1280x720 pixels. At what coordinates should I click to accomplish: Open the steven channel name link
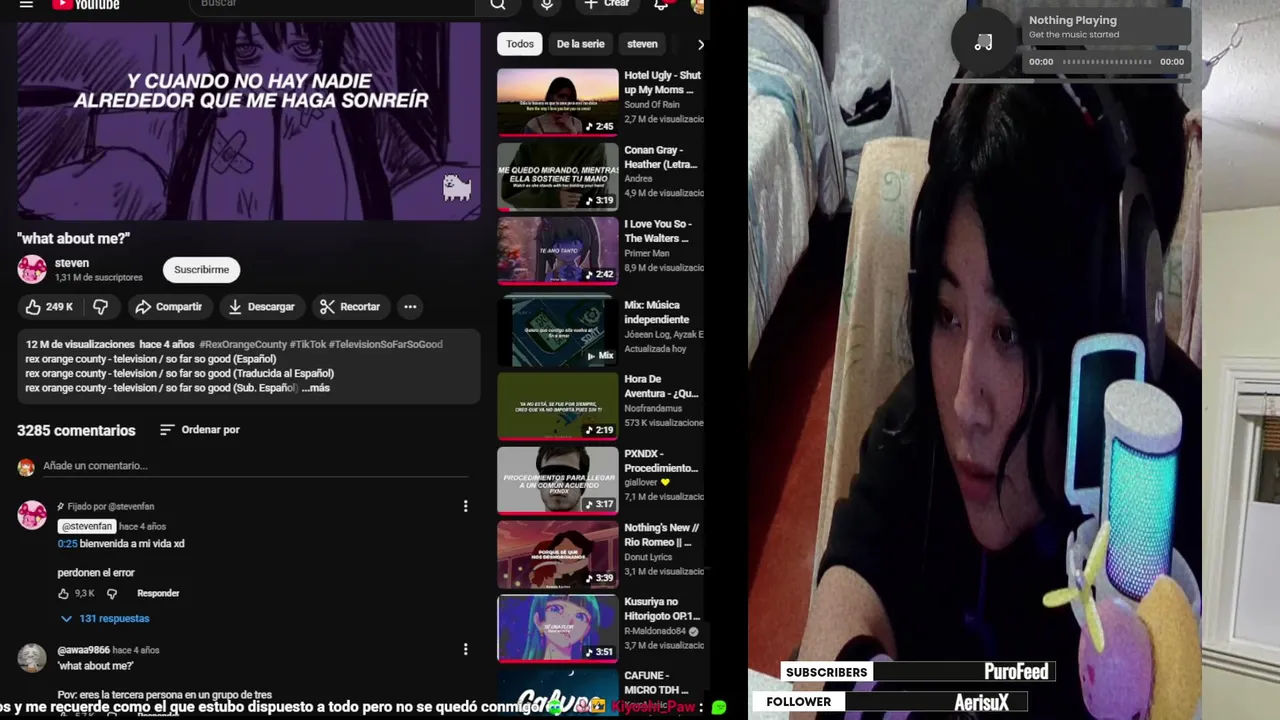(x=72, y=263)
